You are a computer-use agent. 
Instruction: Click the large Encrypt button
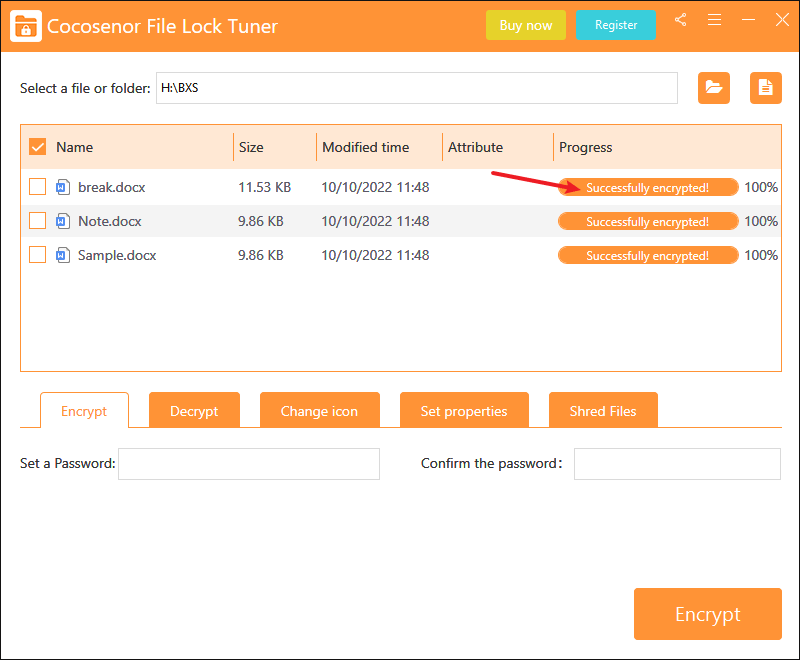(708, 614)
